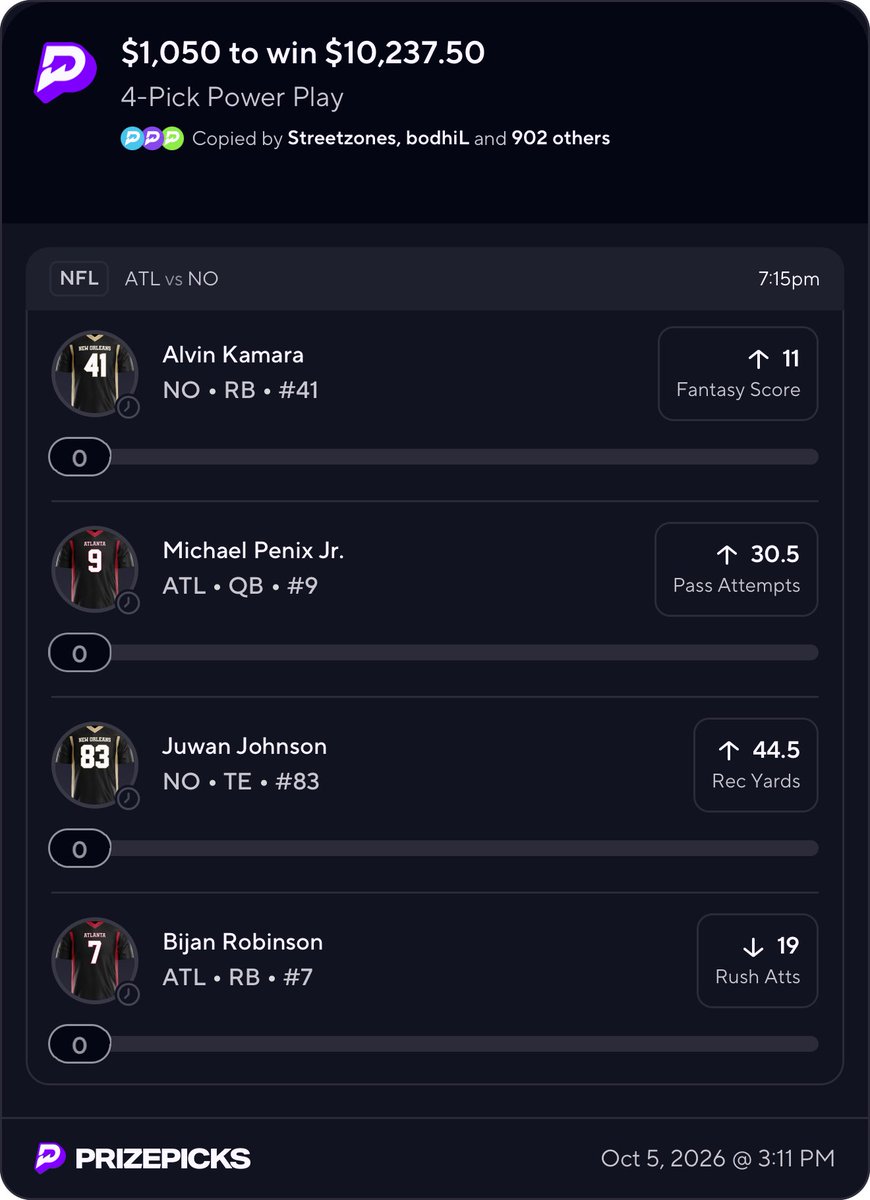The height and width of the screenshot is (1200, 870).
Task: Click the clock icon on Bijan Robinson's avatar
Action: (128, 994)
